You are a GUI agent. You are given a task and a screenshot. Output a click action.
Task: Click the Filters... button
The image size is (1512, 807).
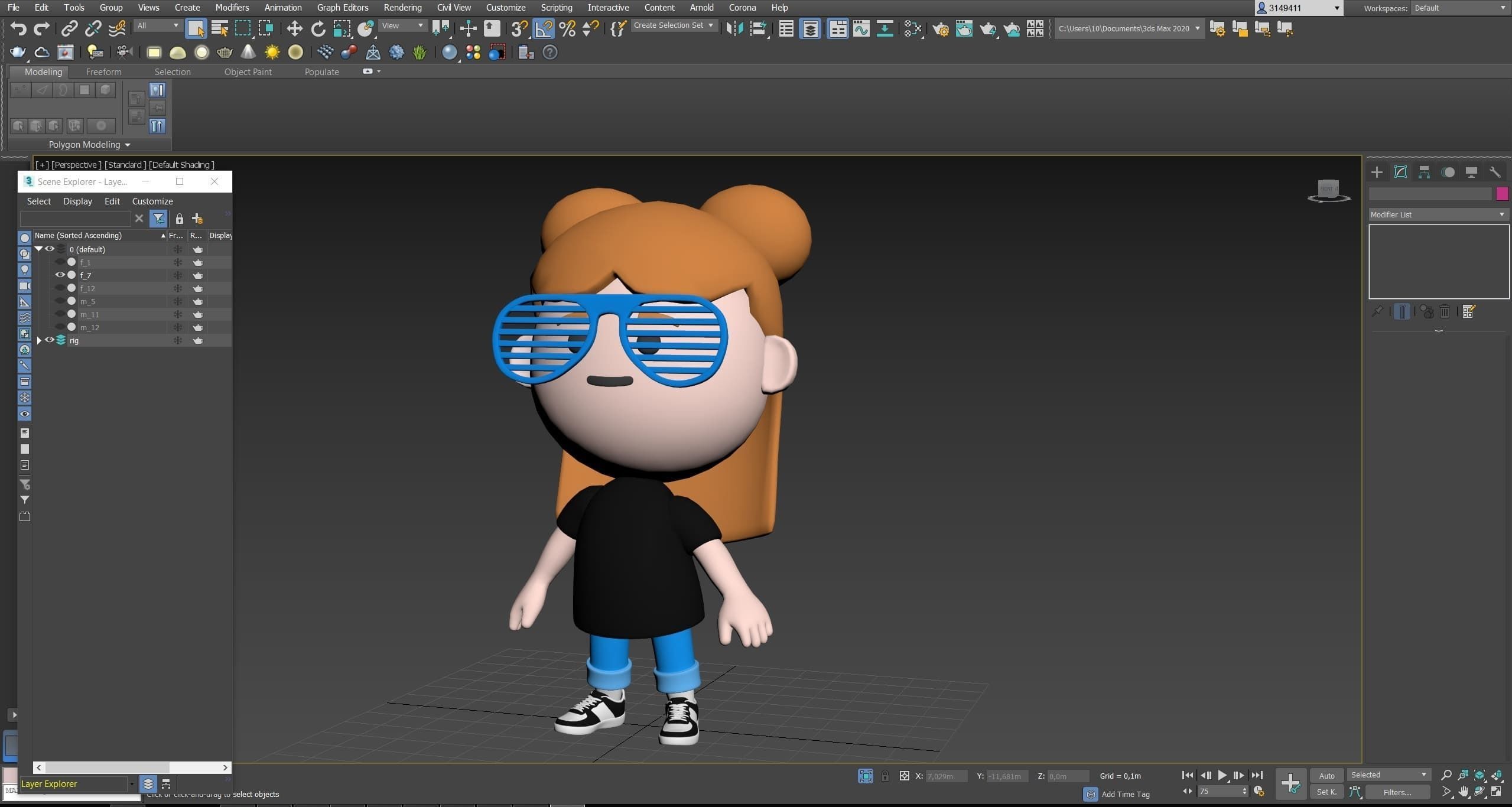[x=1397, y=792]
